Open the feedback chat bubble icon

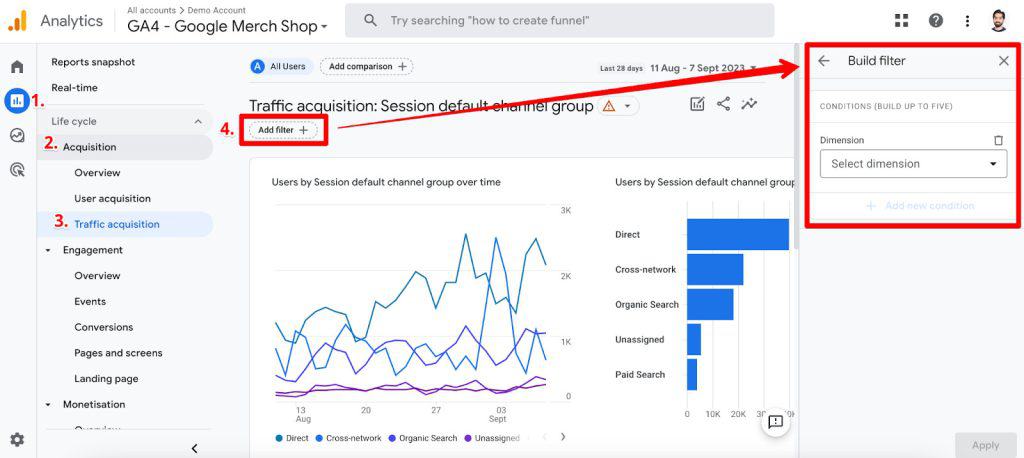(x=775, y=421)
